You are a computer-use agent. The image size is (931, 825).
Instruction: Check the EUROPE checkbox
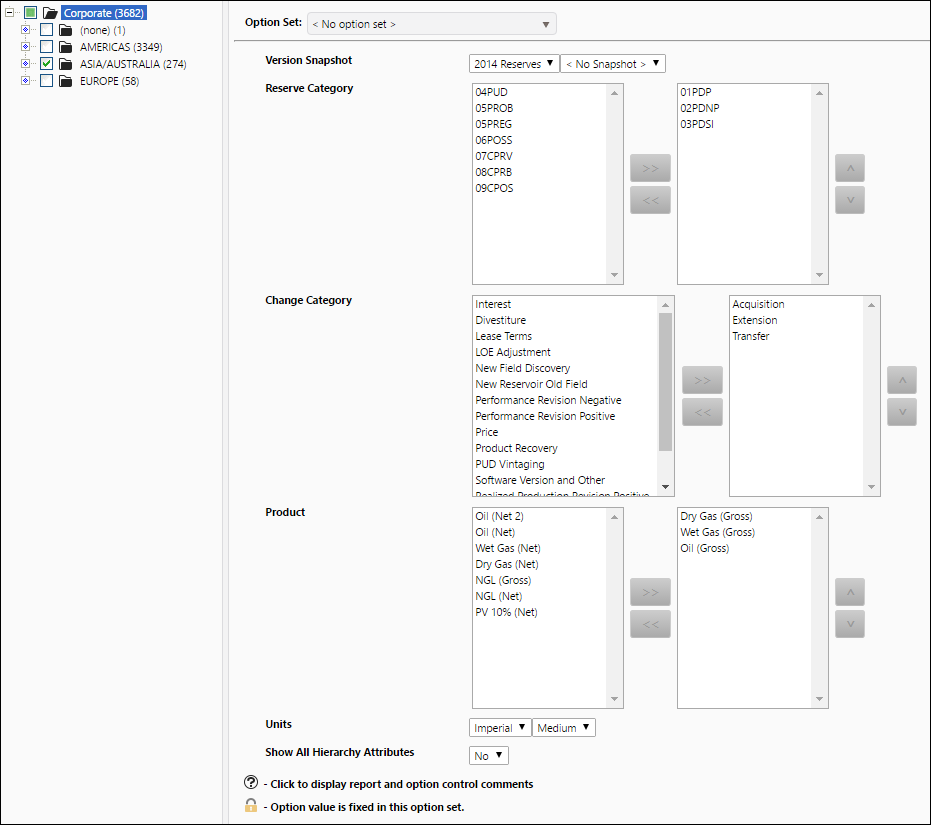click(46, 81)
